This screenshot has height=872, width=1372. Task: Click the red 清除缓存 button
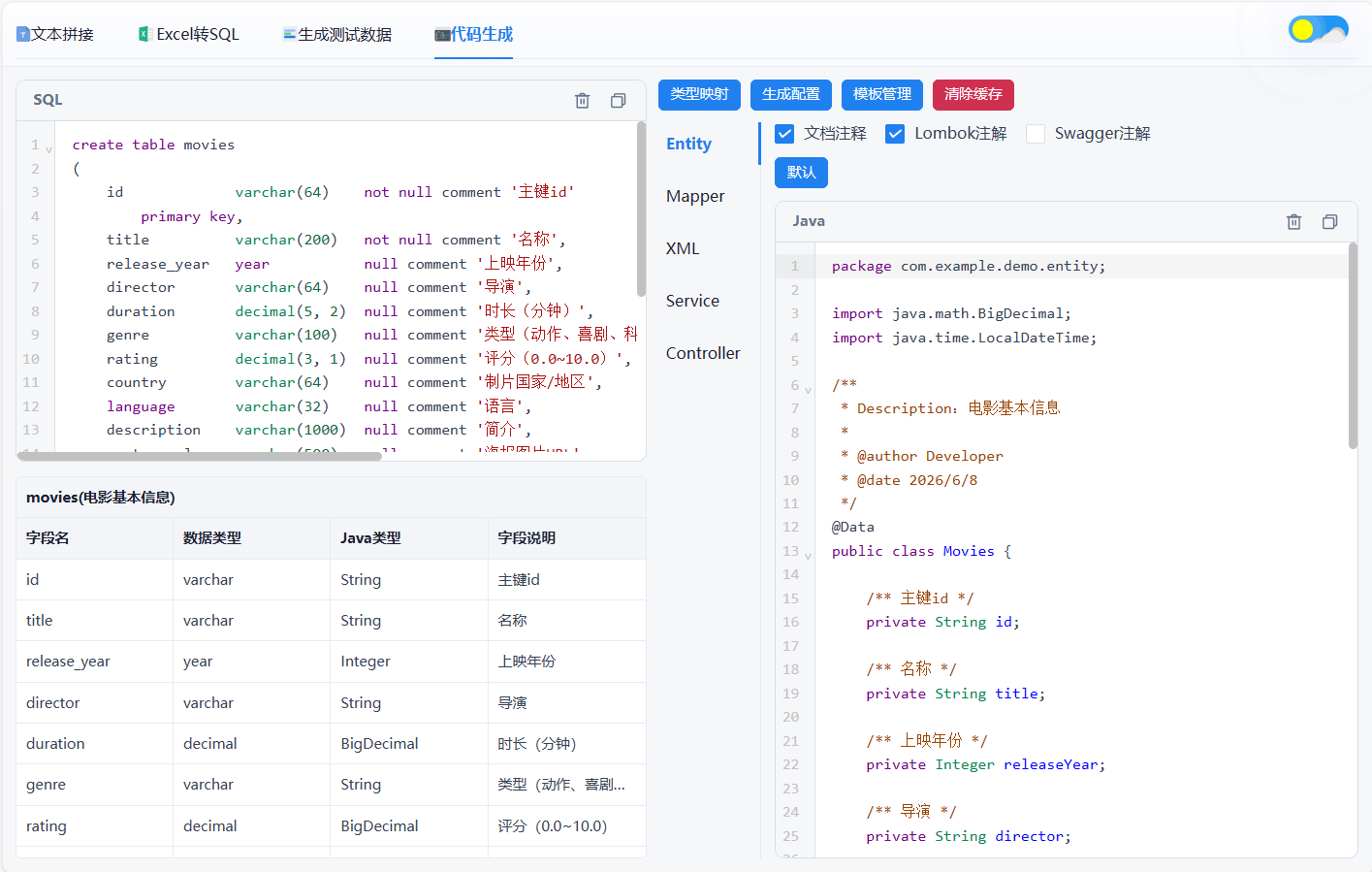click(973, 94)
